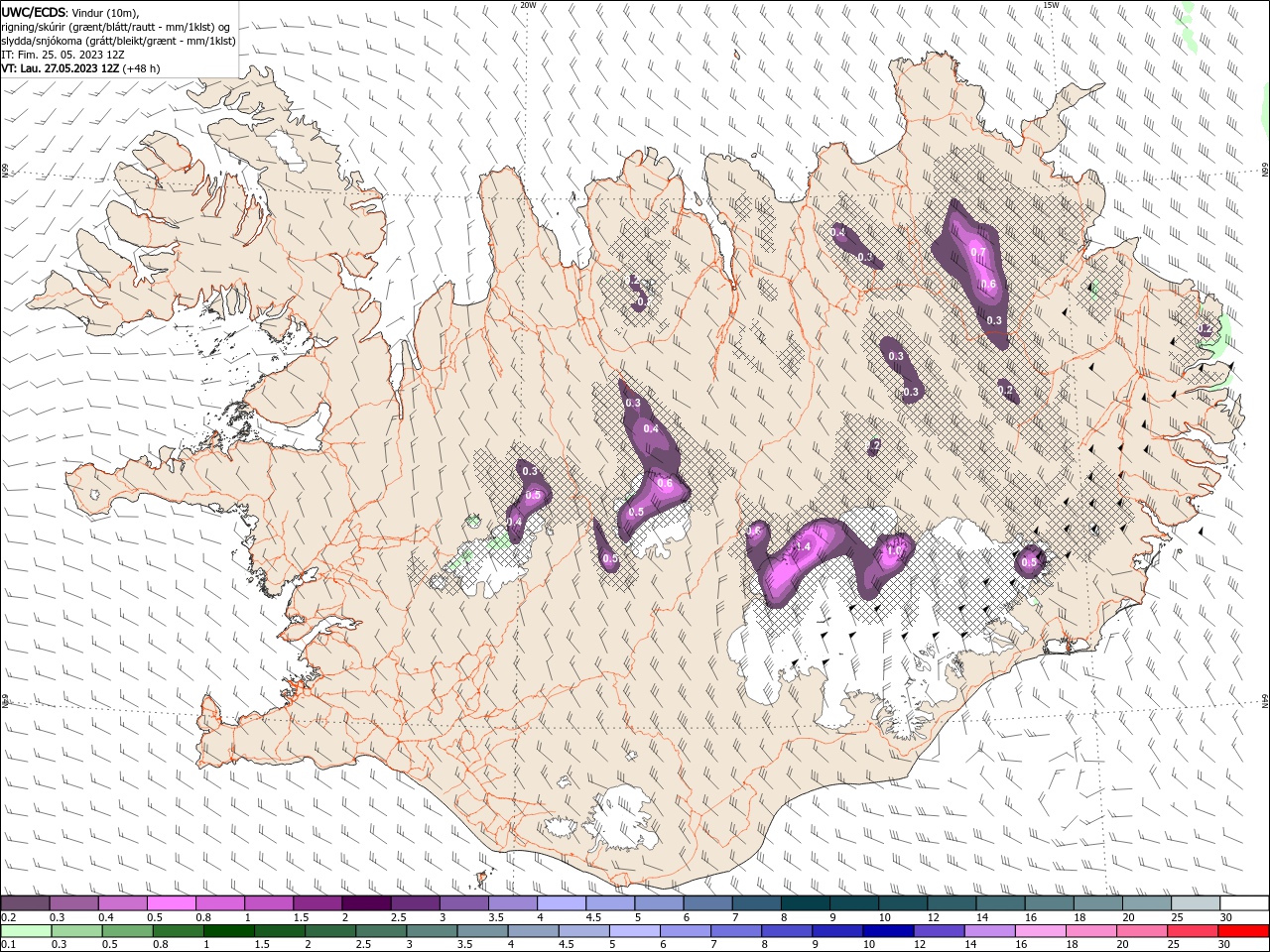Select the bright pink 0.5 swatch in top legend
Viewport: 1270px width, 952px height.
pyautogui.click(x=172, y=903)
